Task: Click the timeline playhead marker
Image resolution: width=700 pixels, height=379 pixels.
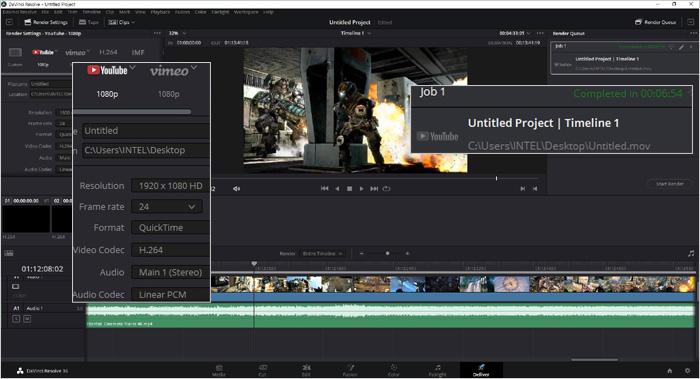Action: (x=254, y=264)
